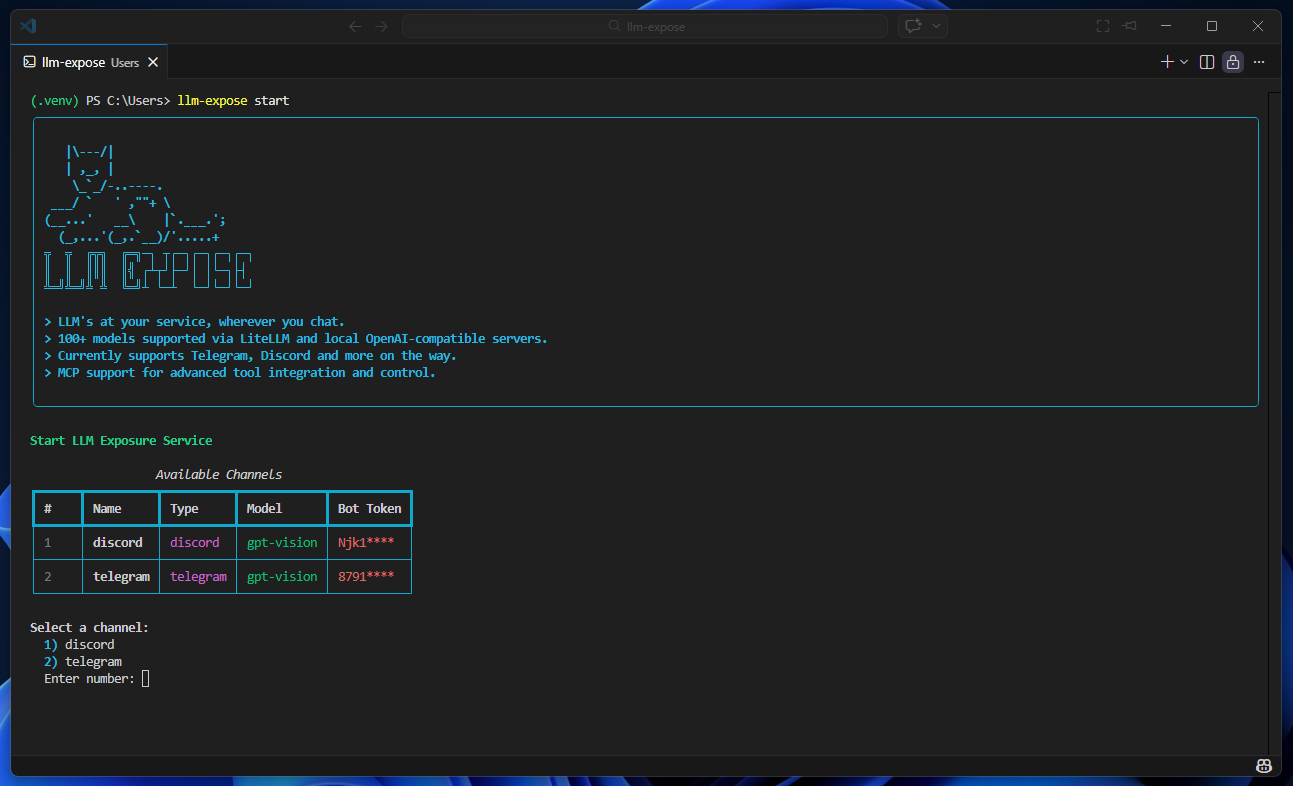Click 'gpt-vision' in the discord row

[282, 542]
